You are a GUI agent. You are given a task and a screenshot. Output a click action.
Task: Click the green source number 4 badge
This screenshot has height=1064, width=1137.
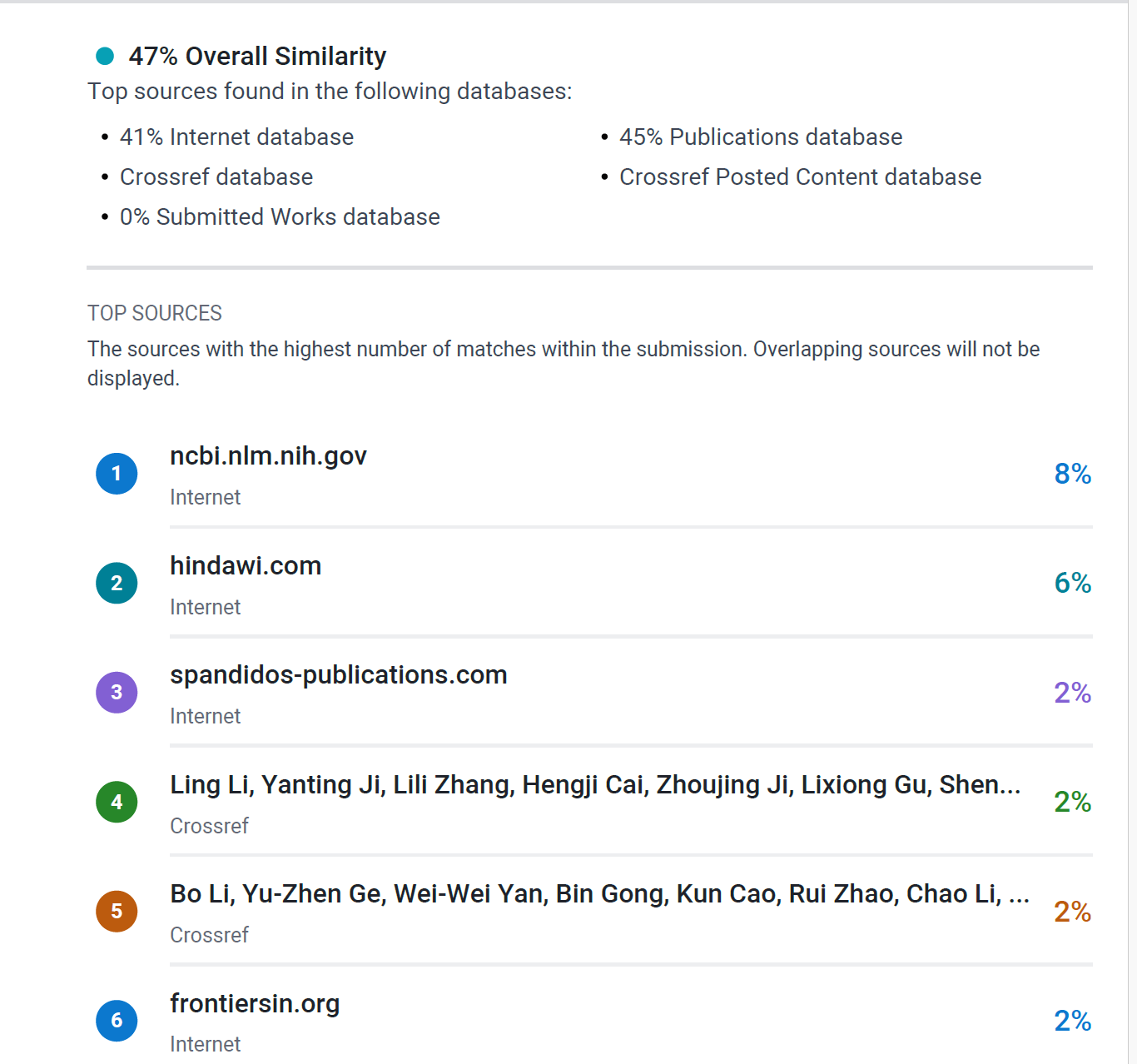pyautogui.click(x=117, y=802)
